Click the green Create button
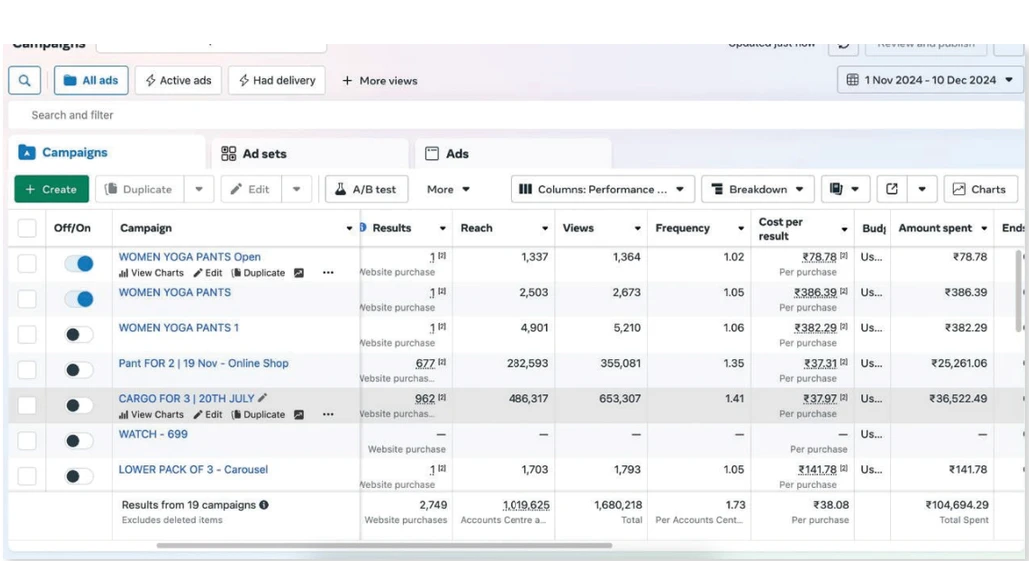This screenshot has height=561, width=1029. click(x=51, y=189)
